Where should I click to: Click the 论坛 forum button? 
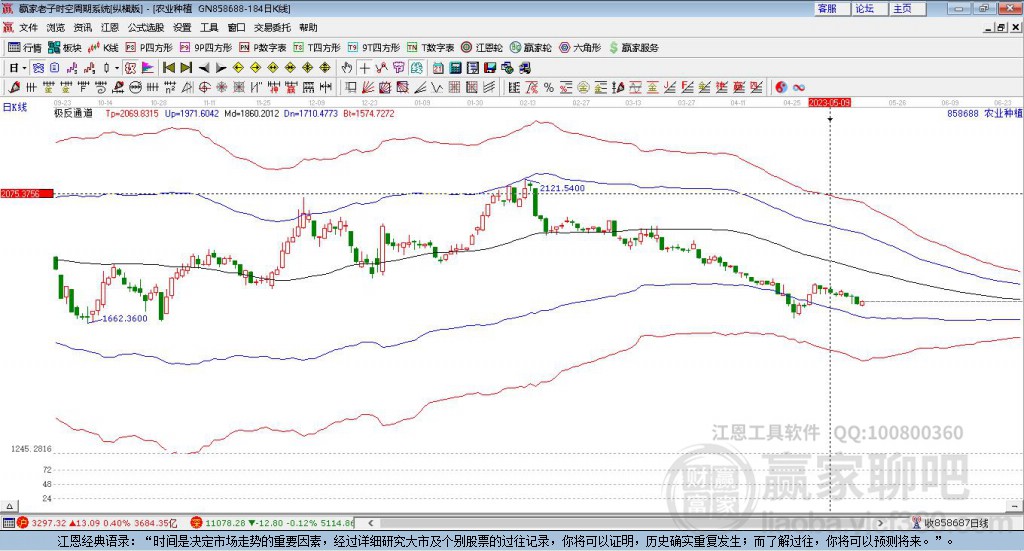(870, 8)
